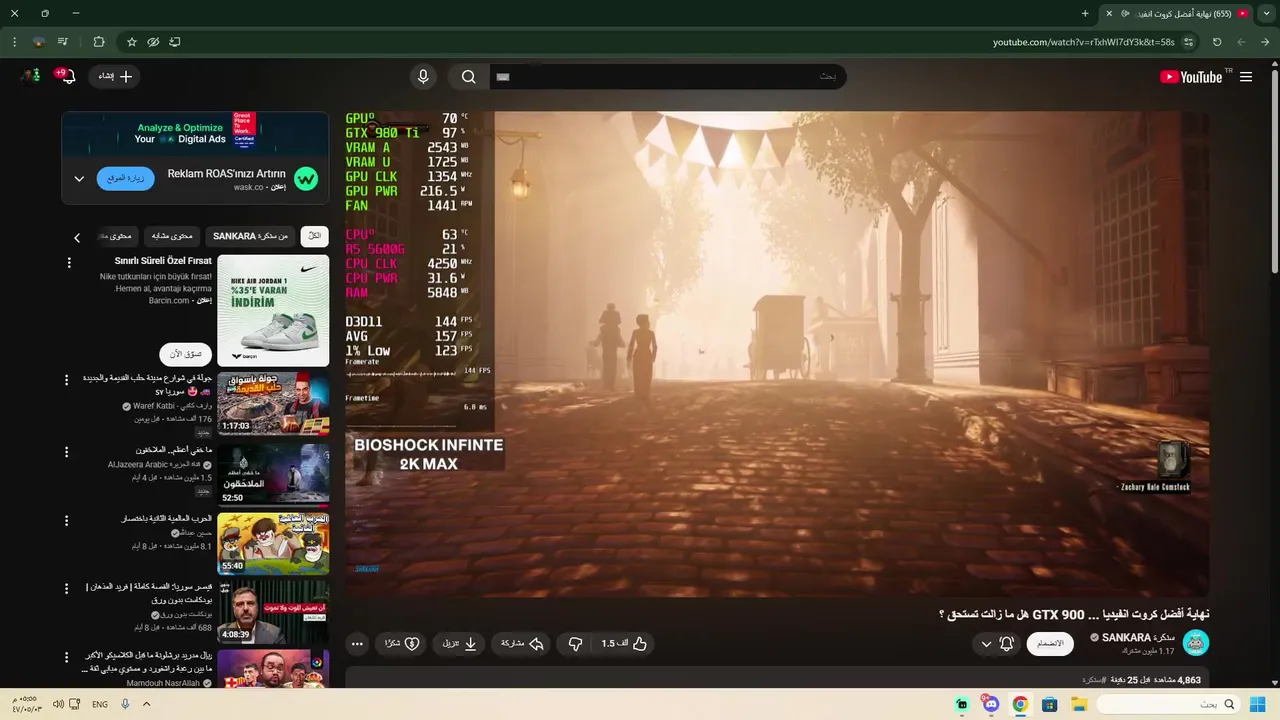
Task: Open the 52:50 AlJazeera video thumbnail
Action: point(273,475)
